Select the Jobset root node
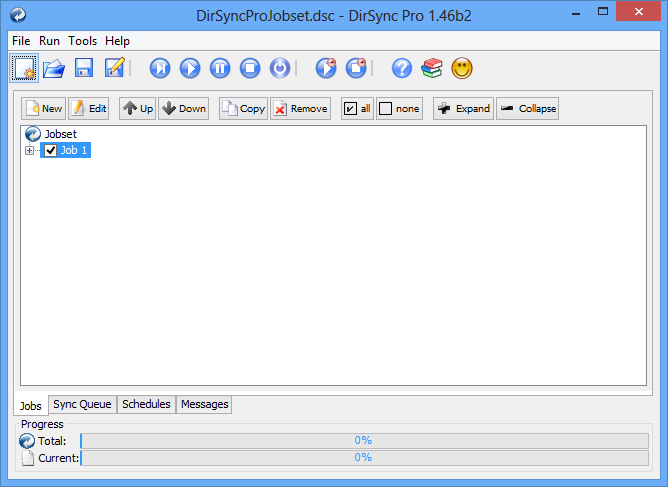 click(x=51, y=134)
